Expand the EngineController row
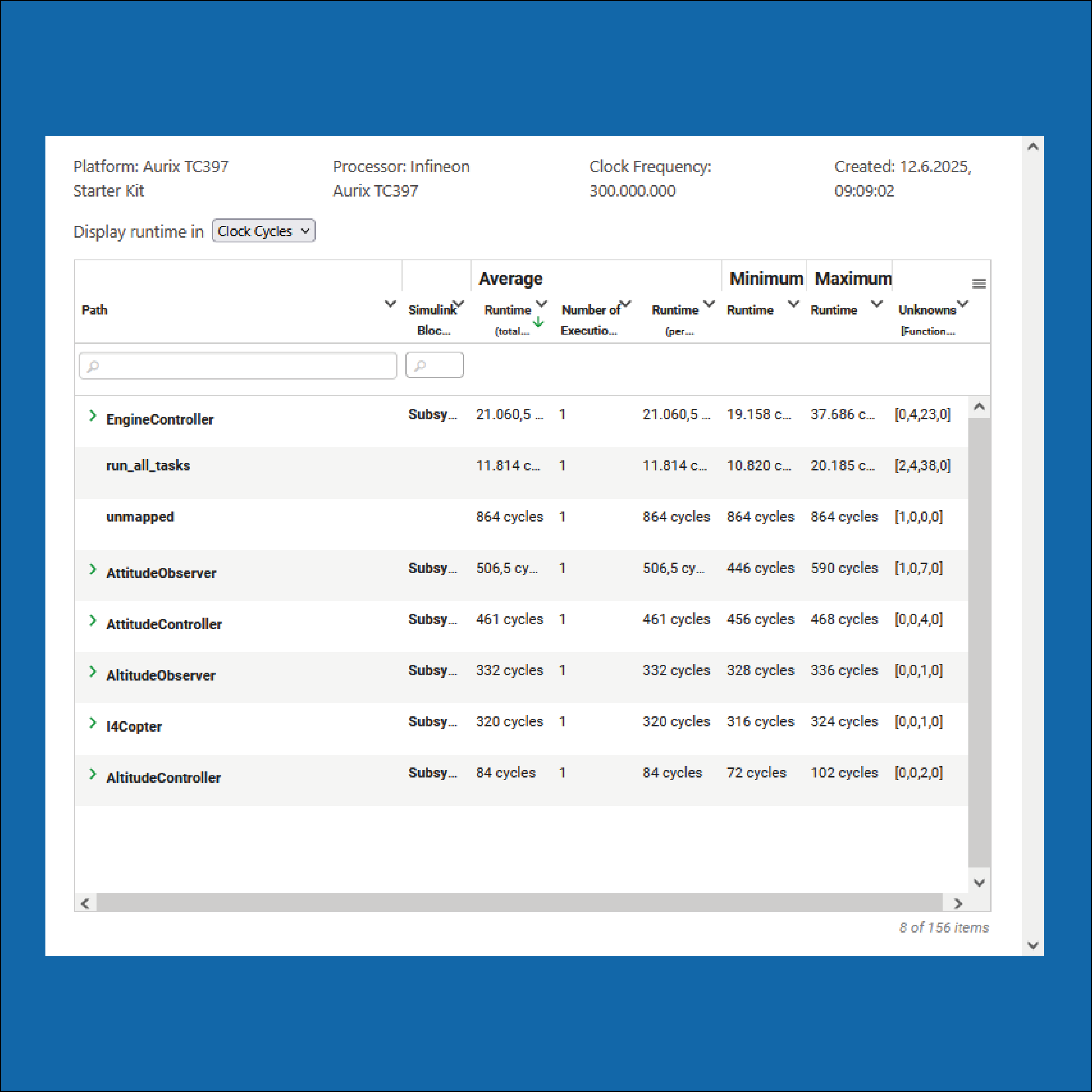This screenshot has width=1092, height=1092. pyautogui.click(x=93, y=416)
